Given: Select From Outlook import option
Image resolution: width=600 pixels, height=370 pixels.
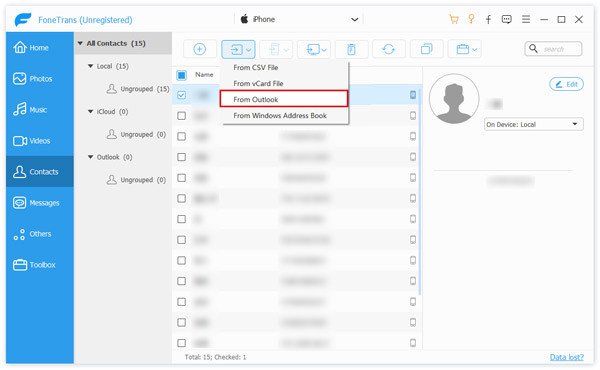Looking at the screenshot, I should click(x=284, y=99).
